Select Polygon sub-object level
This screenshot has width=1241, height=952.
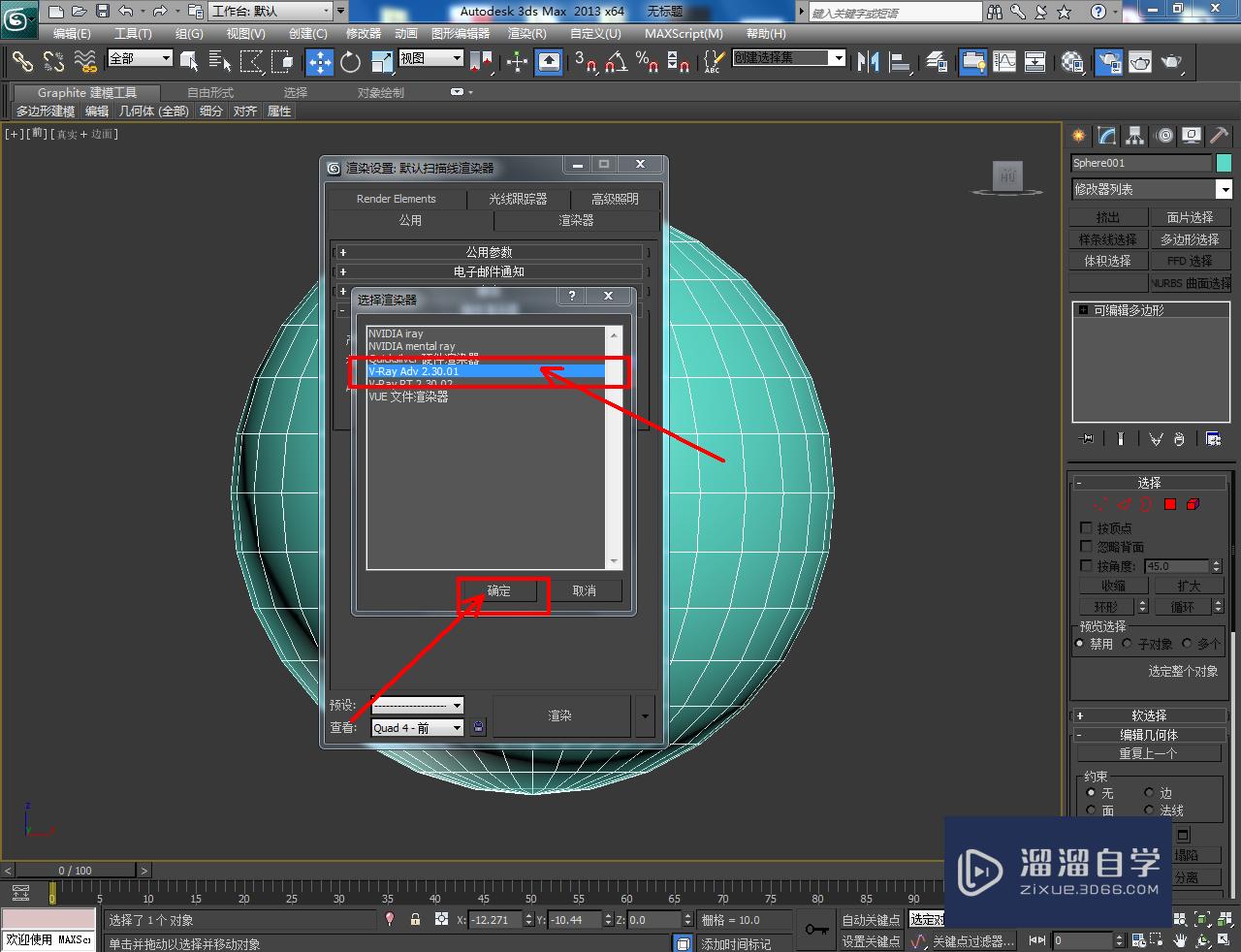point(1170,504)
